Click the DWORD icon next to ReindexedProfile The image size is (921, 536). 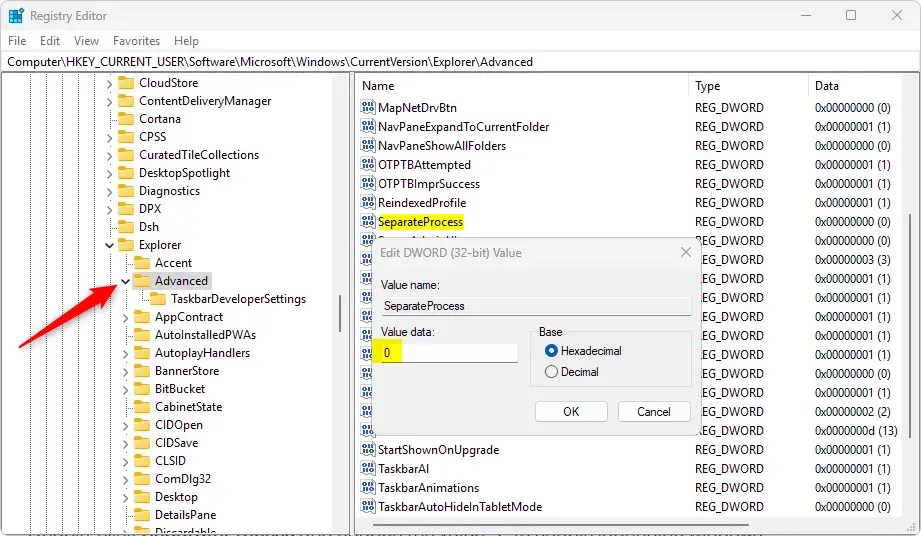tap(368, 203)
